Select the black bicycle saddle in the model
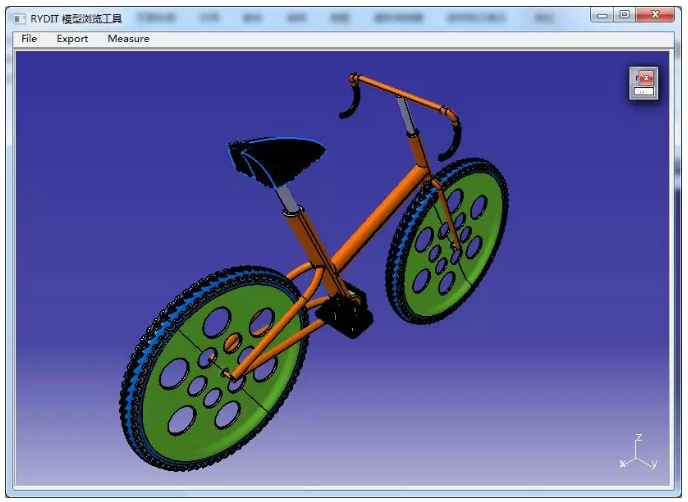This screenshot has height=502, width=688. pyautogui.click(x=276, y=161)
